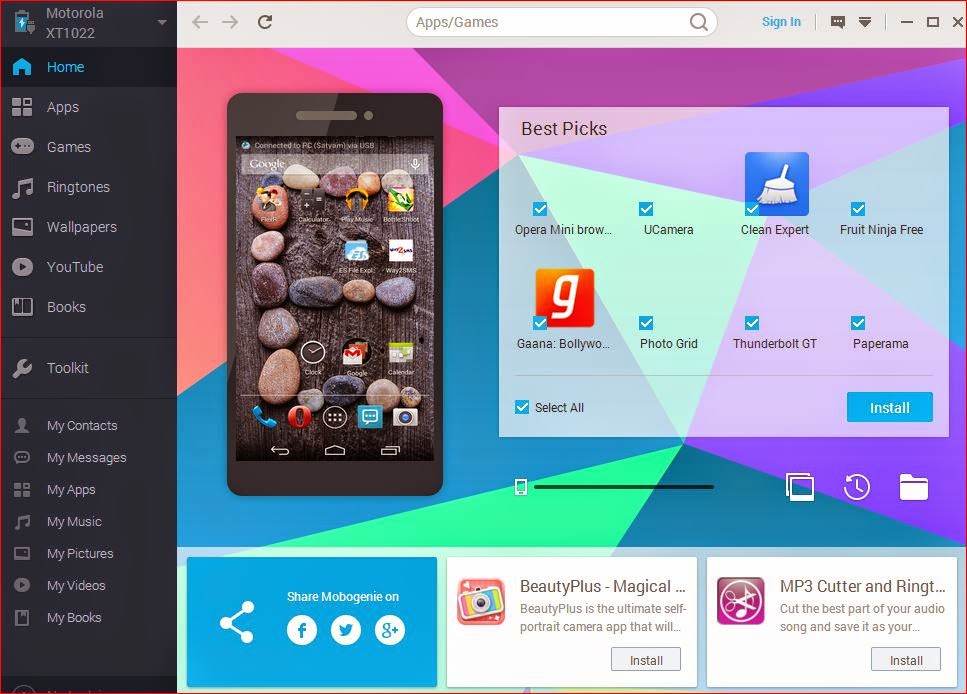
Task: Open the Apps section
Action: pos(89,107)
